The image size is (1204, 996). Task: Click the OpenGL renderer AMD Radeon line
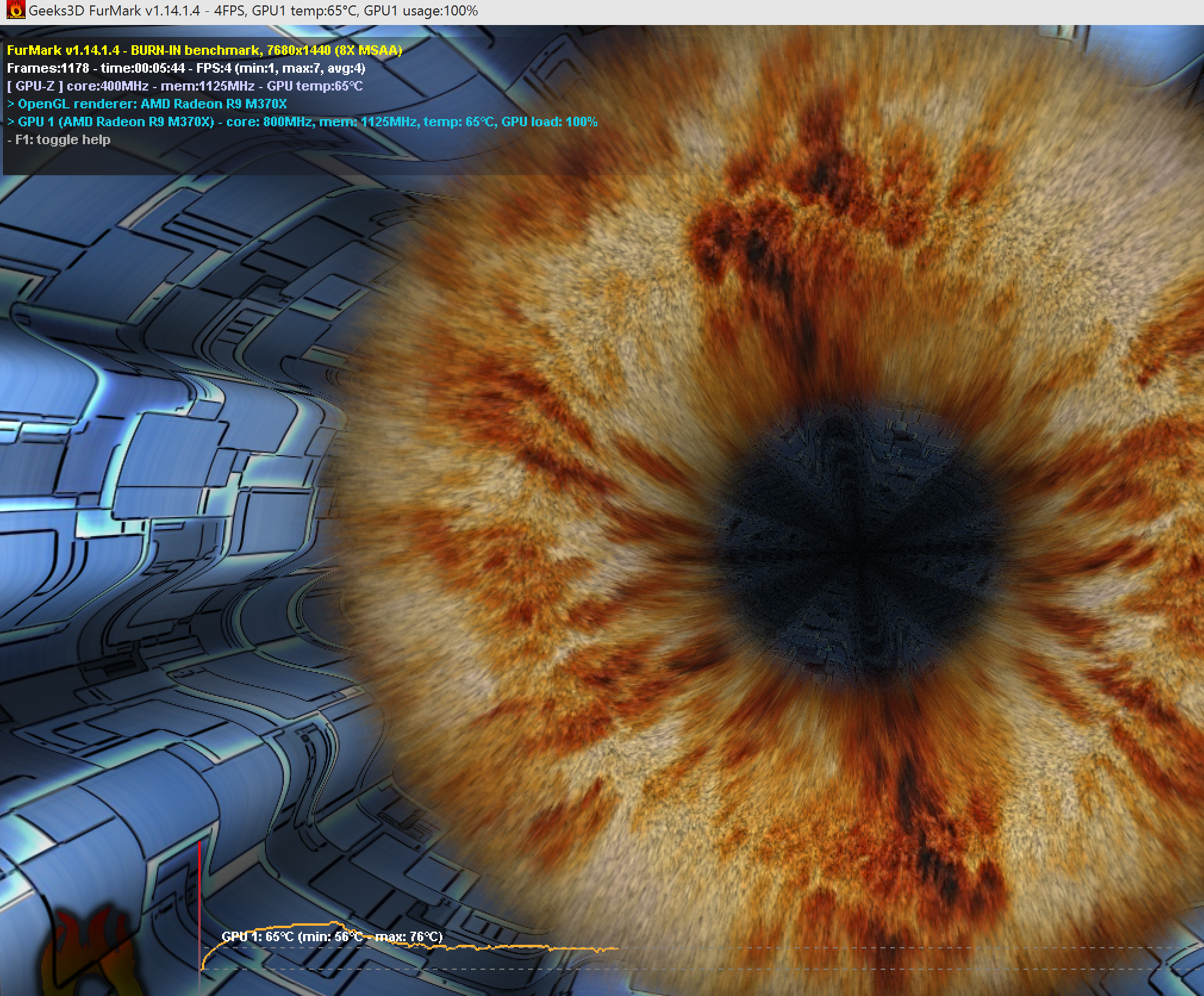click(147, 104)
